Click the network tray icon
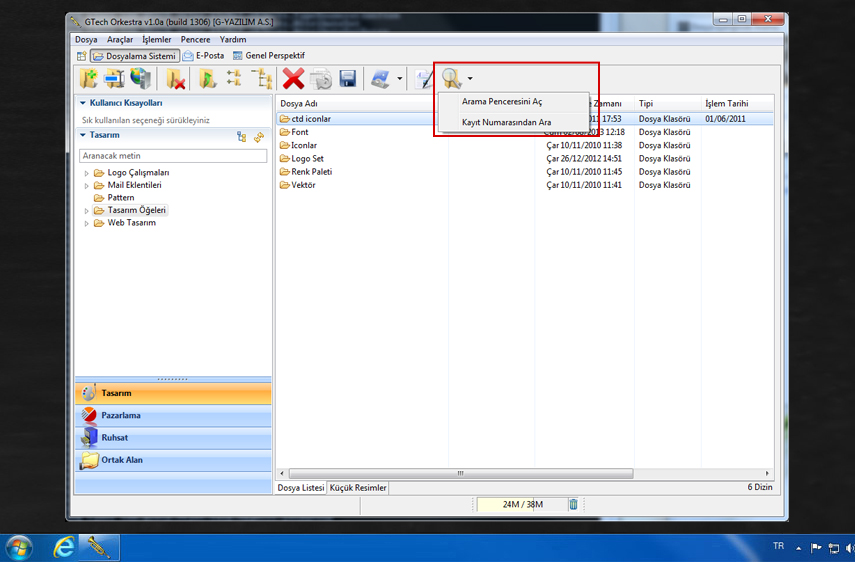 (x=834, y=548)
